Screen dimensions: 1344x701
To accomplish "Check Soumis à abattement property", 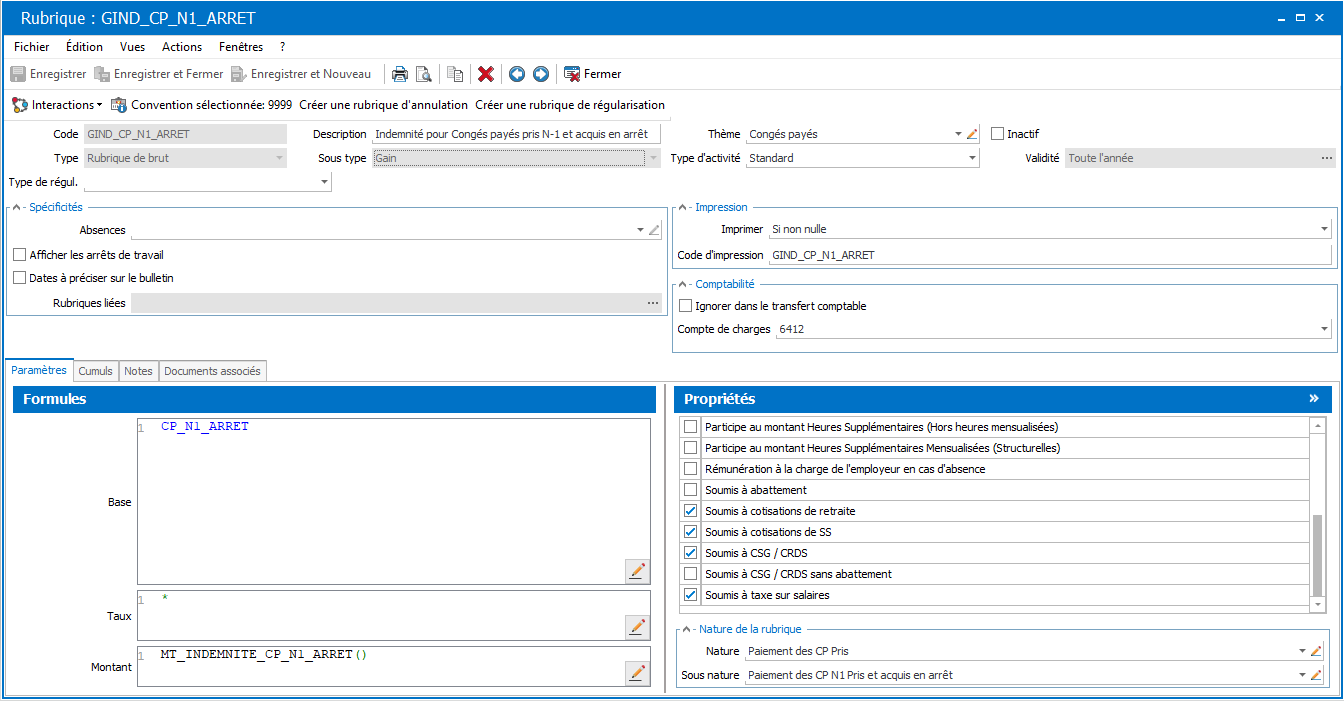I will 690,490.
